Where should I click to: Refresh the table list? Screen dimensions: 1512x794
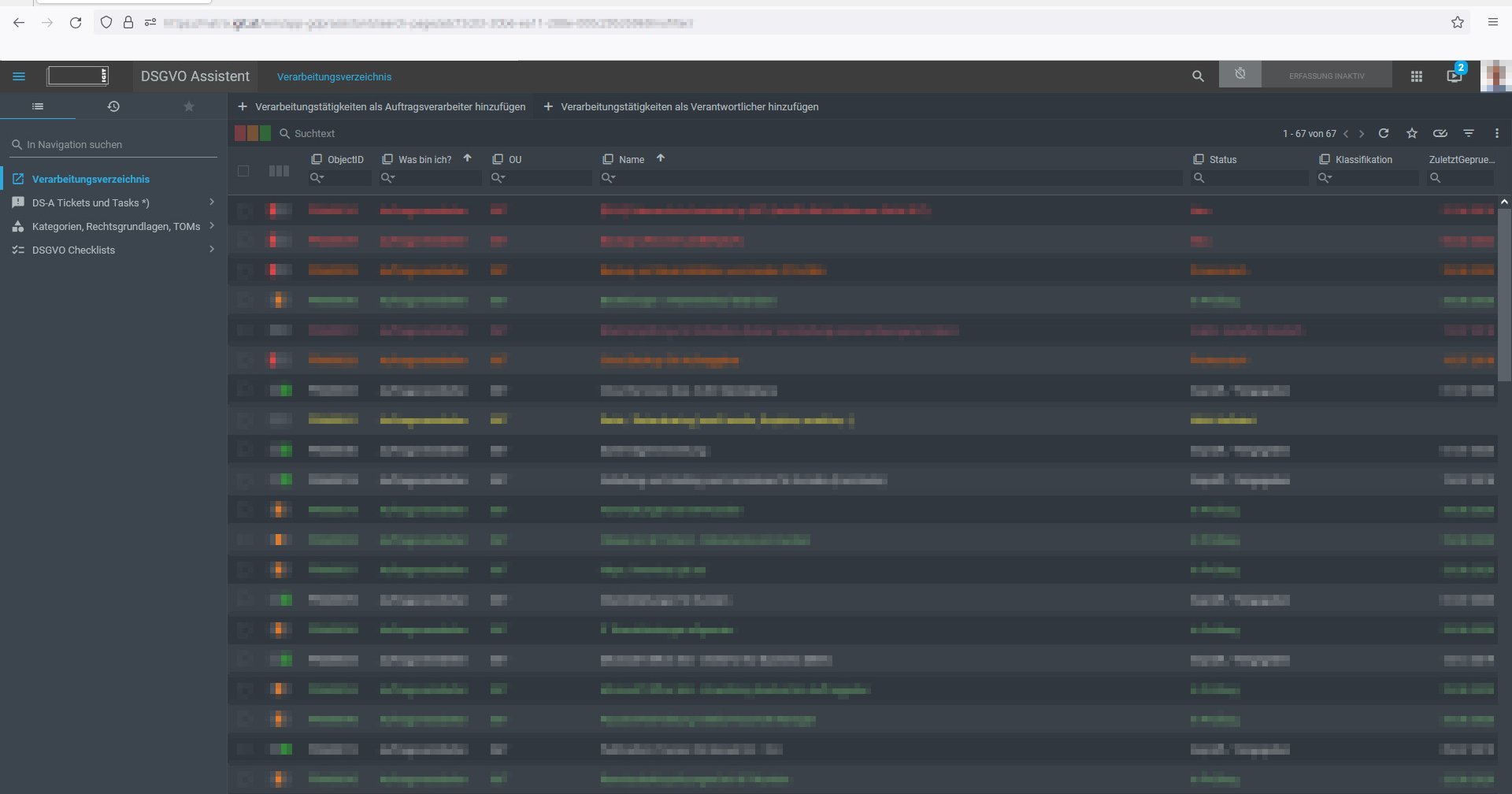click(1384, 133)
